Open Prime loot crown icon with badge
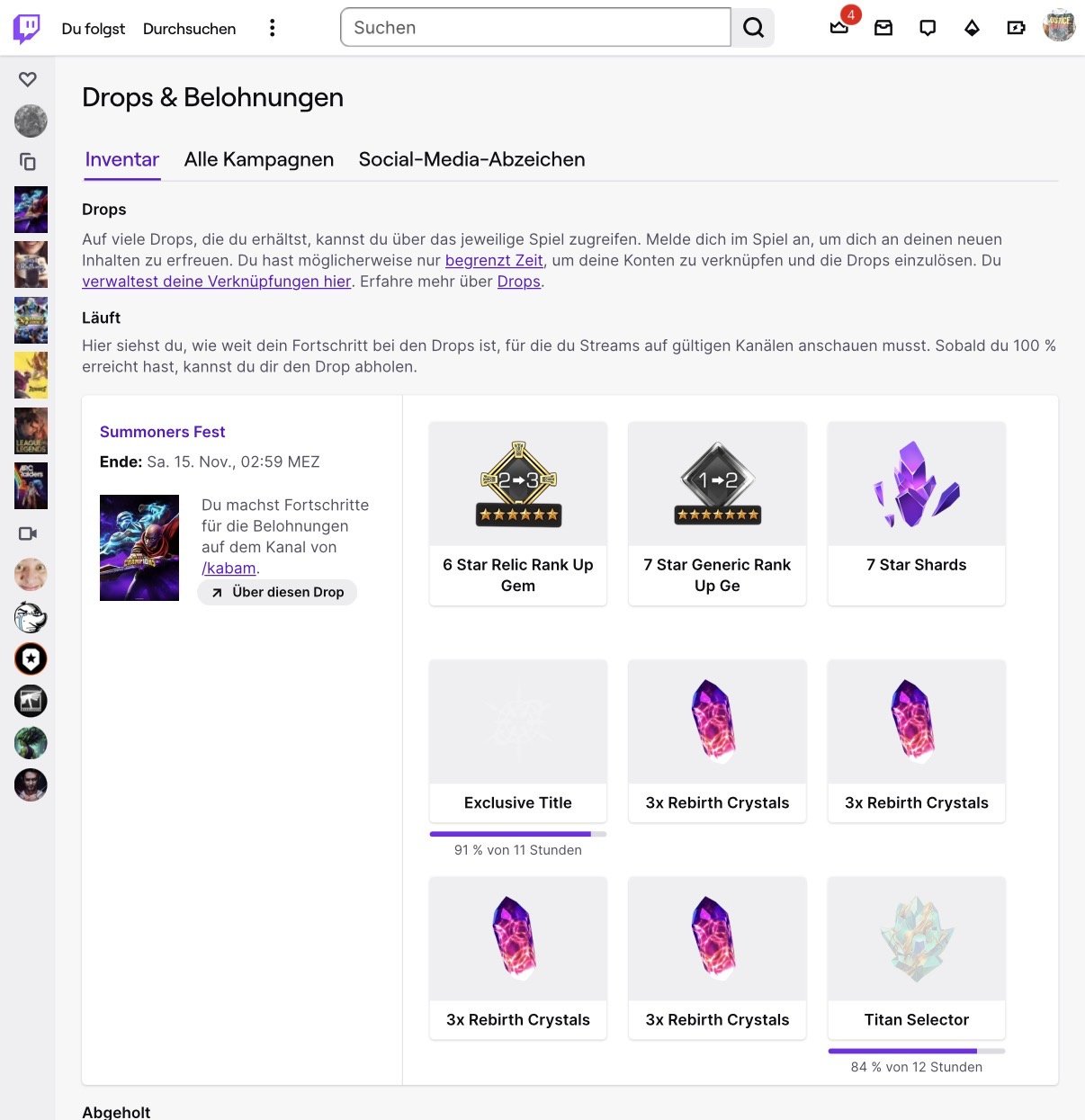The width and height of the screenshot is (1085, 1120). pyautogui.click(x=840, y=27)
